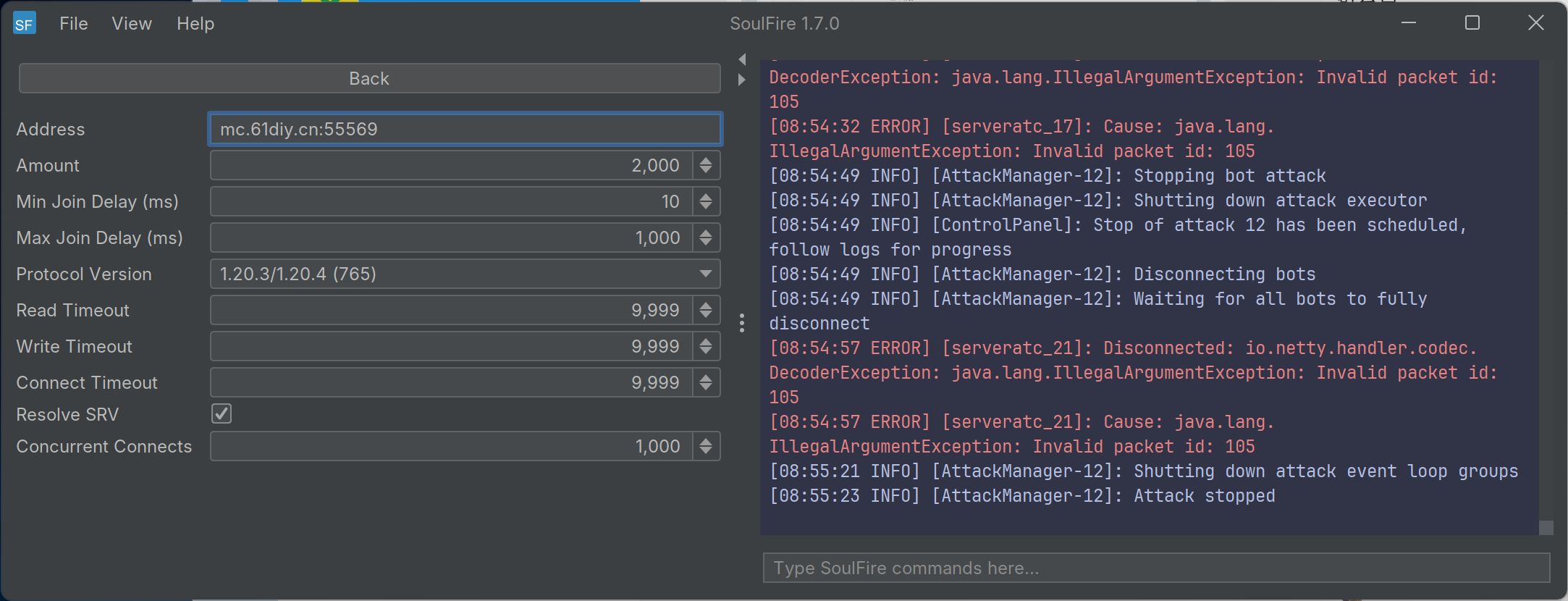The height and width of the screenshot is (601, 1568).
Task: Click the log panel scrollbar thumb
Action: pyautogui.click(x=1546, y=527)
